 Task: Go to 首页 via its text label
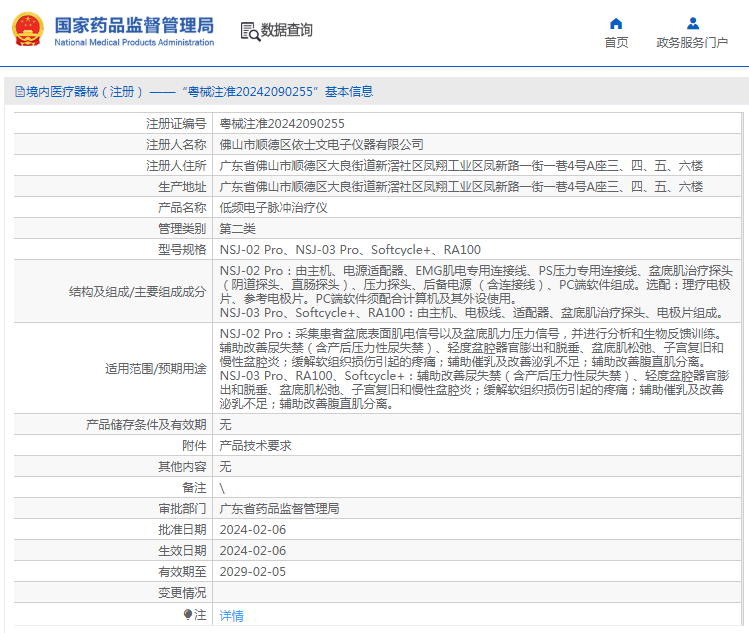pyautogui.click(x=616, y=42)
